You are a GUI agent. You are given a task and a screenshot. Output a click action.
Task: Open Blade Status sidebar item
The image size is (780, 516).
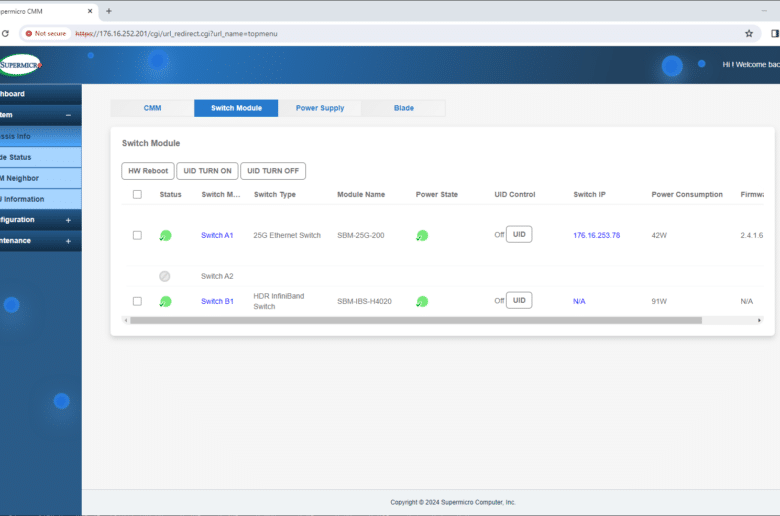pos(41,157)
